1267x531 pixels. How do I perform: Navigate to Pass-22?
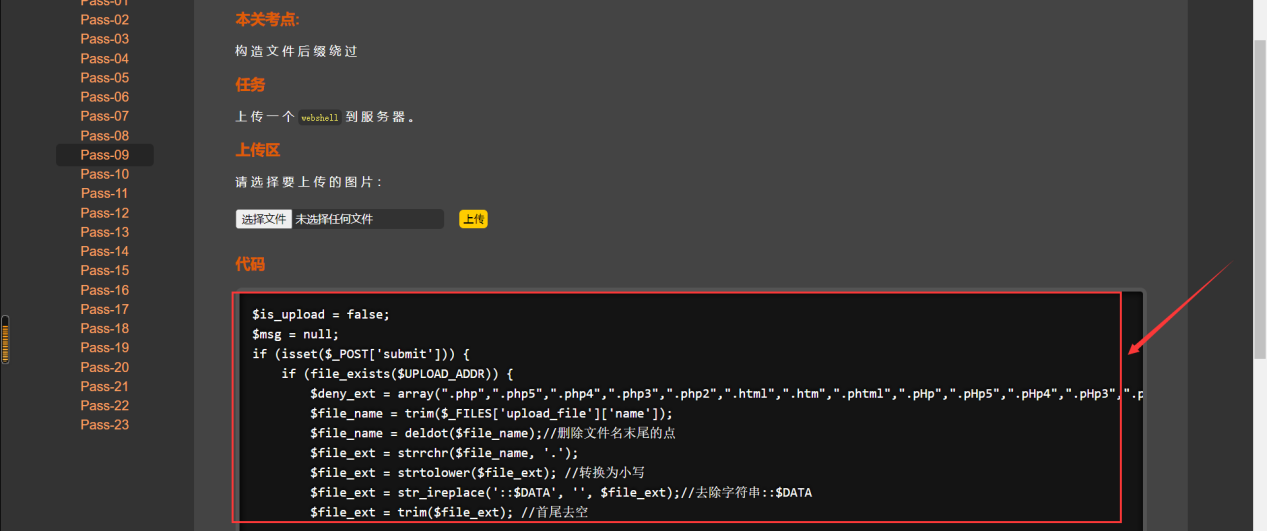click(x=105, y=405)
